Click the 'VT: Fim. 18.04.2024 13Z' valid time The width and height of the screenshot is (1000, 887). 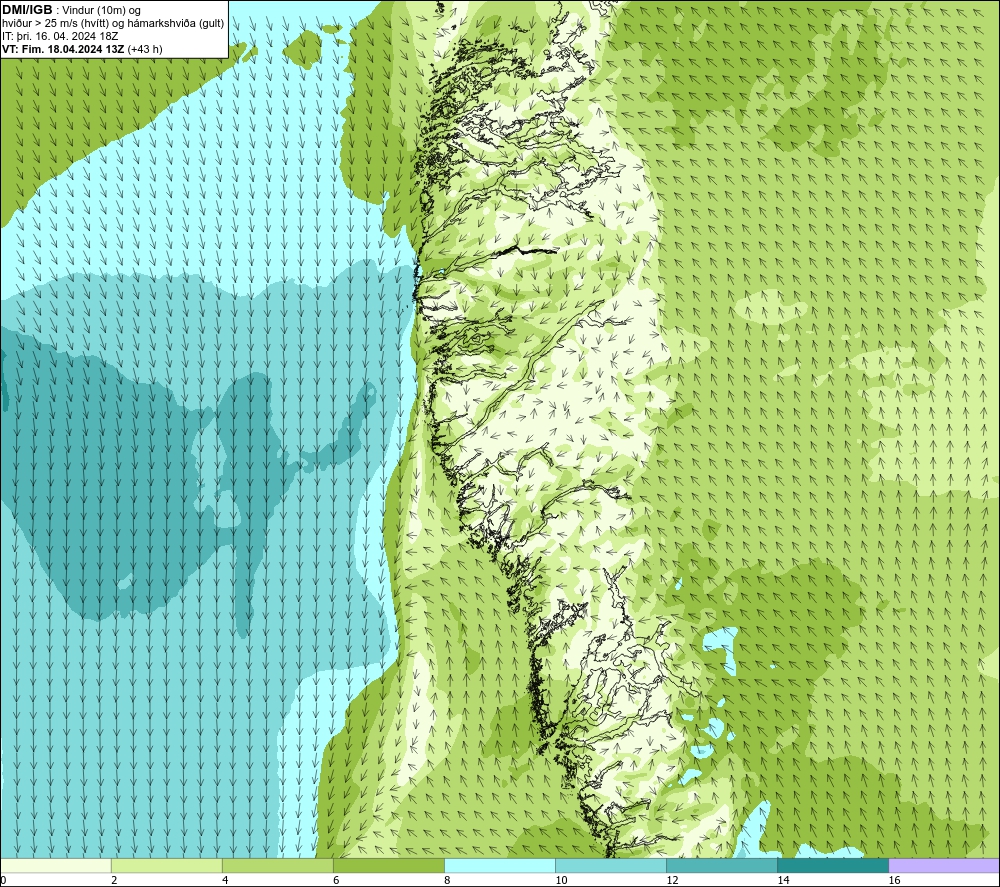pyautogui.click(x=63, y=49)
